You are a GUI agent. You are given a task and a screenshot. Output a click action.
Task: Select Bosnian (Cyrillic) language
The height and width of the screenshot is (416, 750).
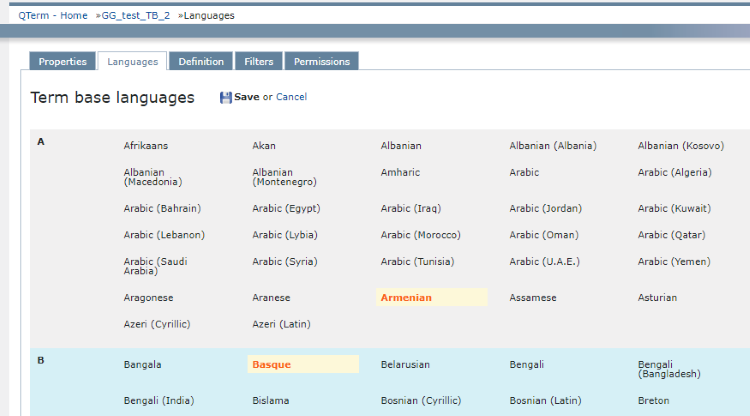421,400
